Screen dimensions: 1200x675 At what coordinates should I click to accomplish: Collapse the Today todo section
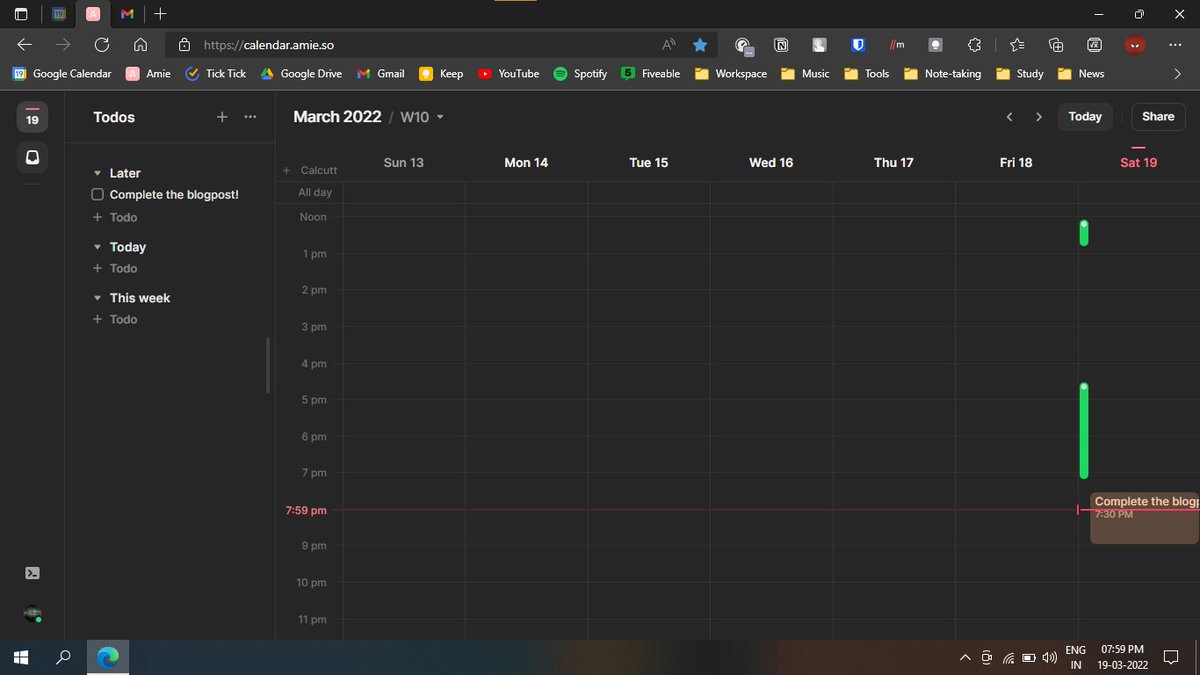[97, 247]
